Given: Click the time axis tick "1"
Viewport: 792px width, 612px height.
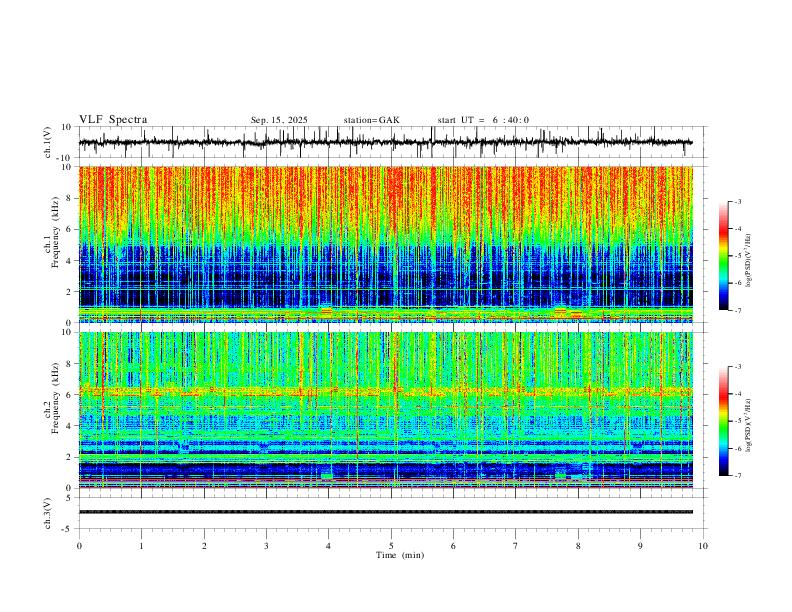Looking at the screenshot, I should 141,546.
